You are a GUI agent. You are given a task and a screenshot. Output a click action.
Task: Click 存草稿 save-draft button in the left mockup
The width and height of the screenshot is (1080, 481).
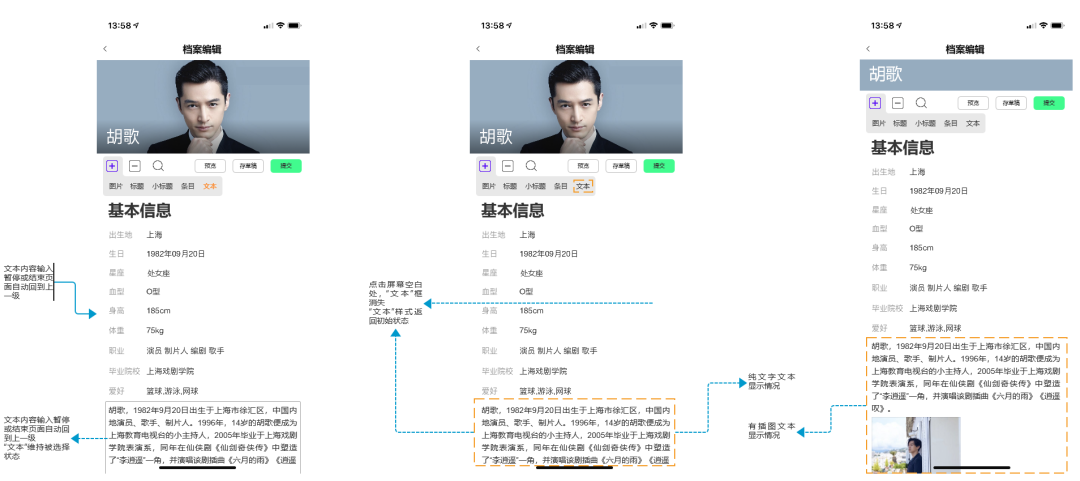(248, 166)
